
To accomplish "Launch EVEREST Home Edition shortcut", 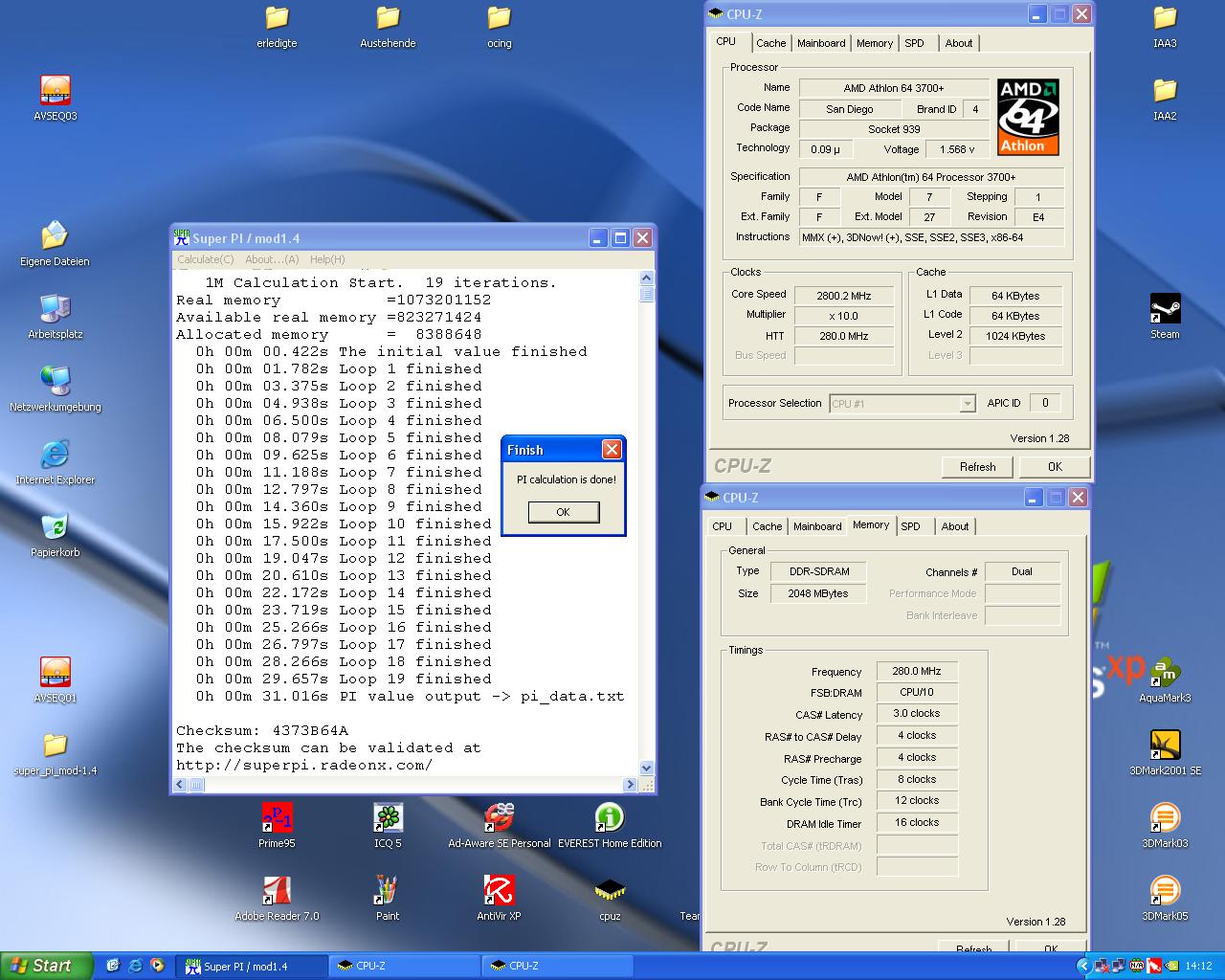I will 610,826.
